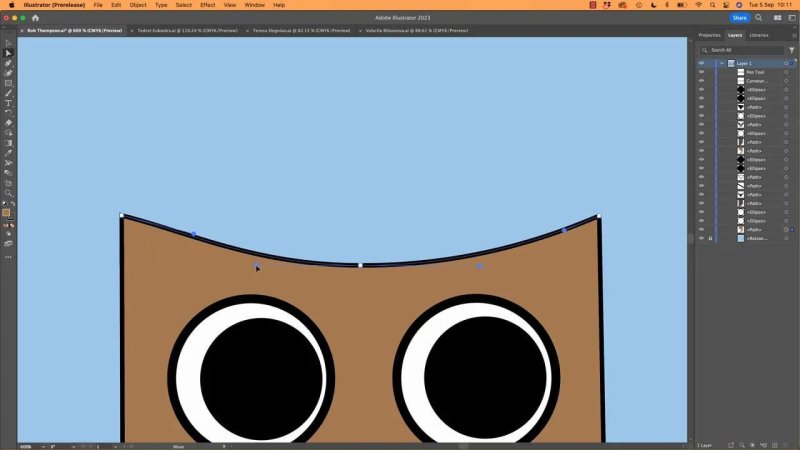
Task: Select the middle anchor point of the curve
Action: point(360,265)
